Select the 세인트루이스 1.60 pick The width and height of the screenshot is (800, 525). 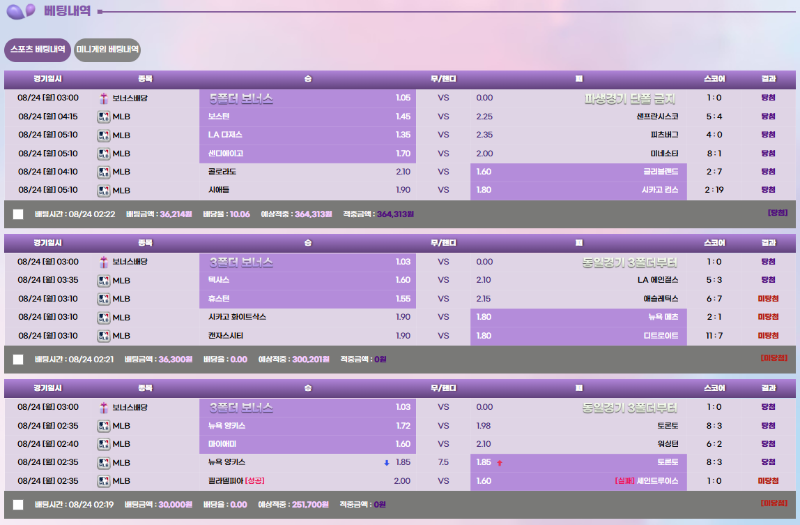coord(579,481)
